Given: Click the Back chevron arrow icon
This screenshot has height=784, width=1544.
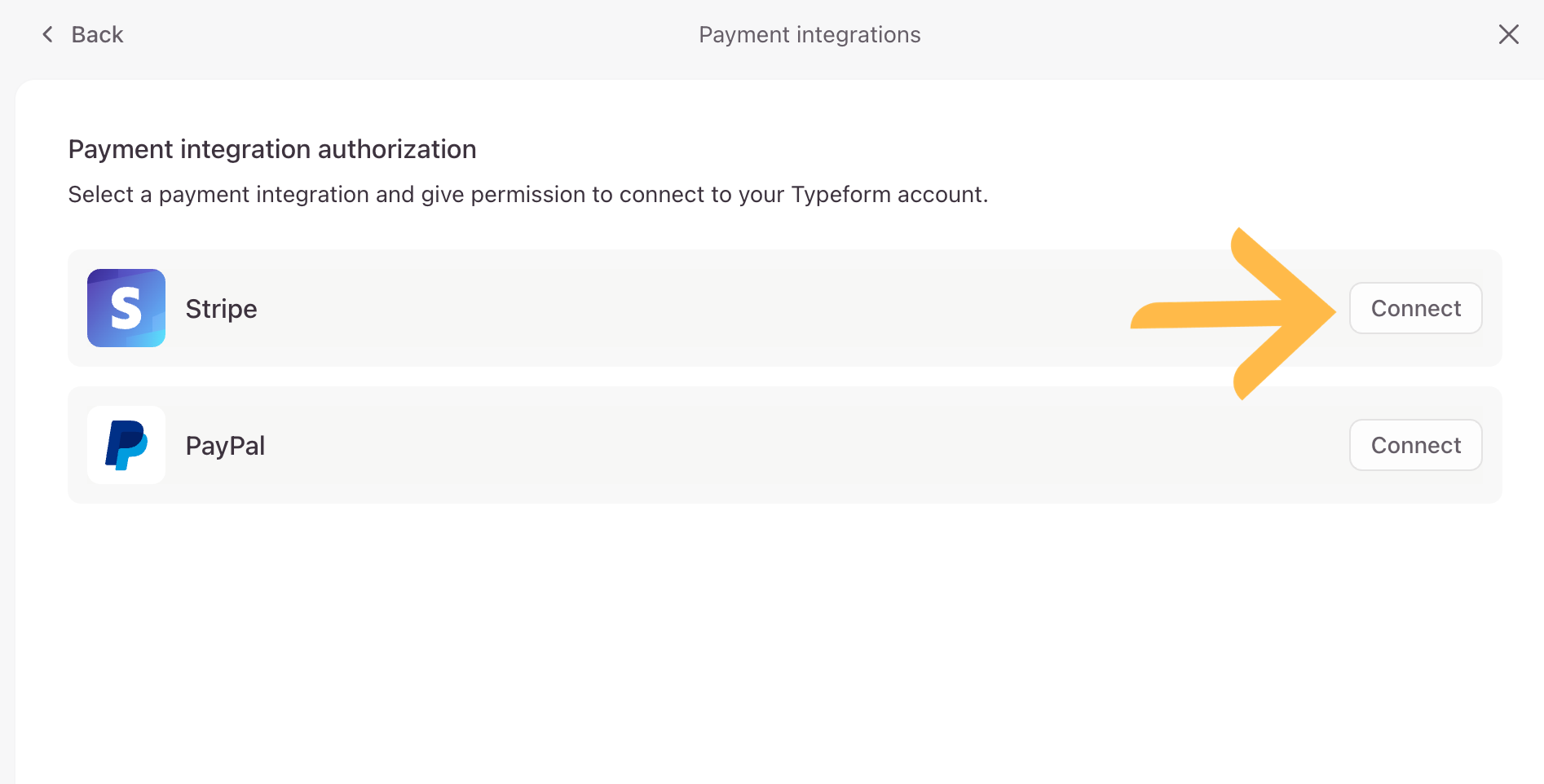Looking at the screenshot, I should [47, 34].
